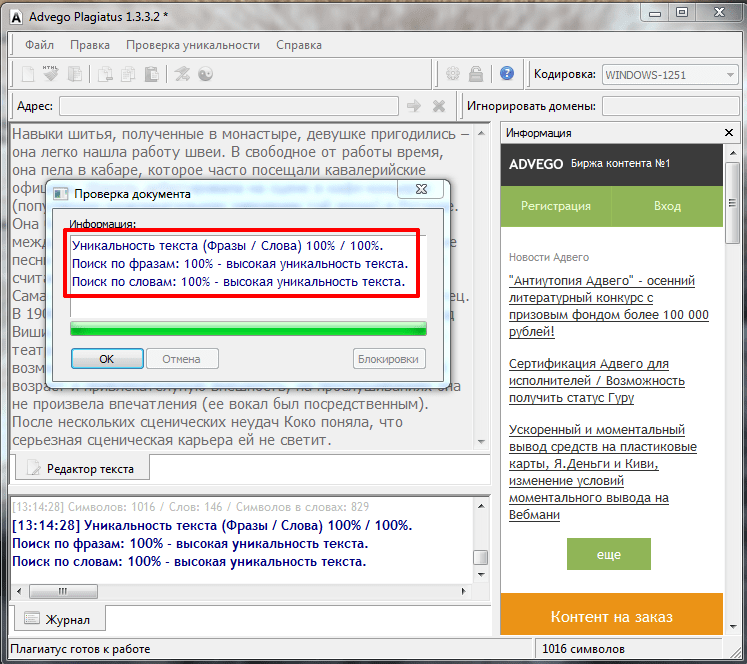Click into the Игнорировать домены field
Screen dimensions: 747x664
(x=670, y=106)
